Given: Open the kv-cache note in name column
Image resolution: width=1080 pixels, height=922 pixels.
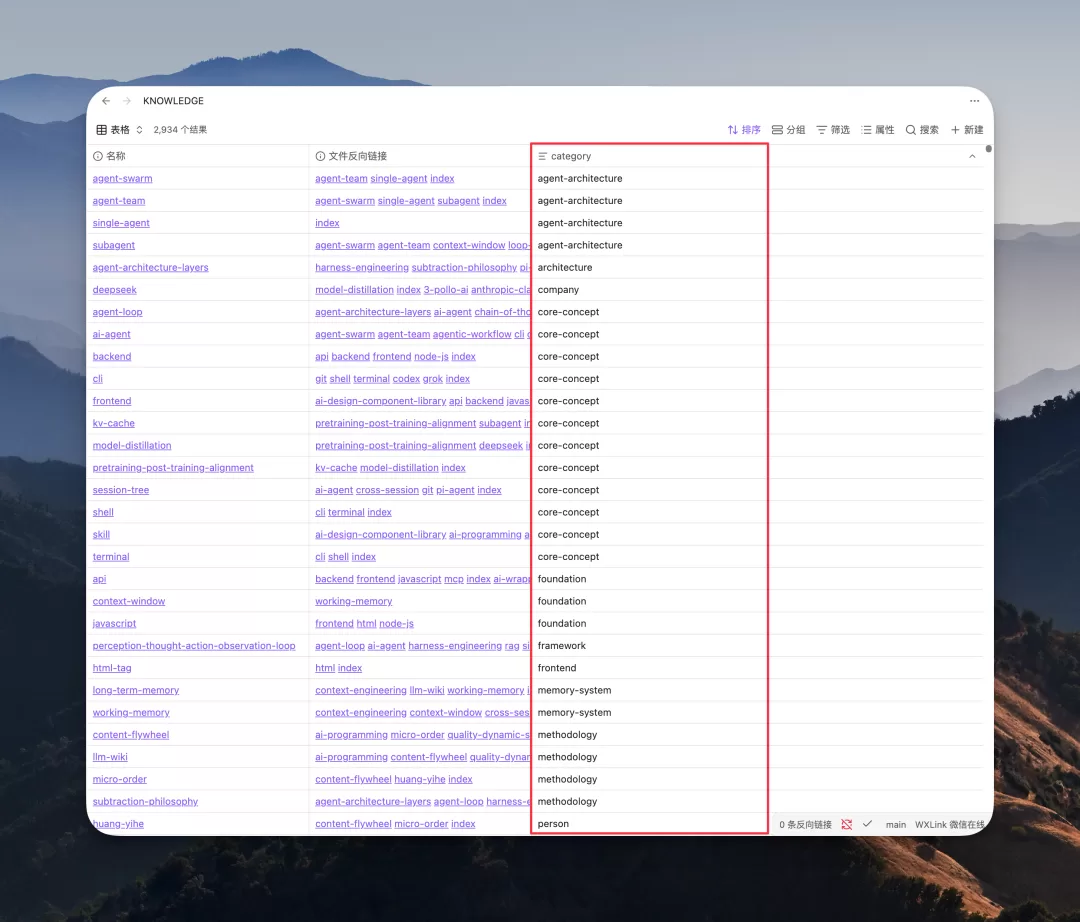Looking at the screenshot, I should 114,423.
